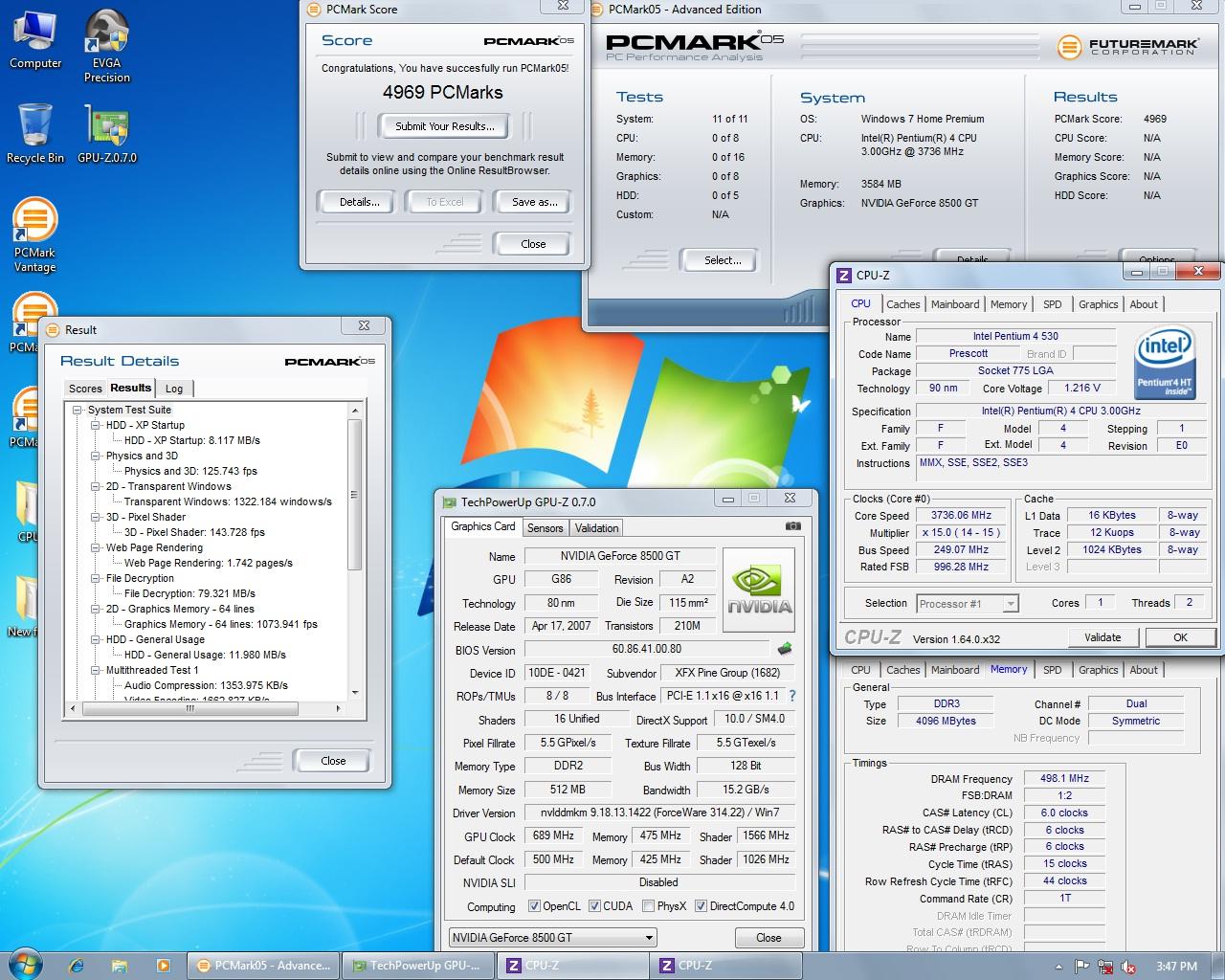Screen dimensions: 1225x980
Task: Switch to TechPowerUp GPU-Z taskbar button
Action: pyautogui.click(x=417, y=966)
